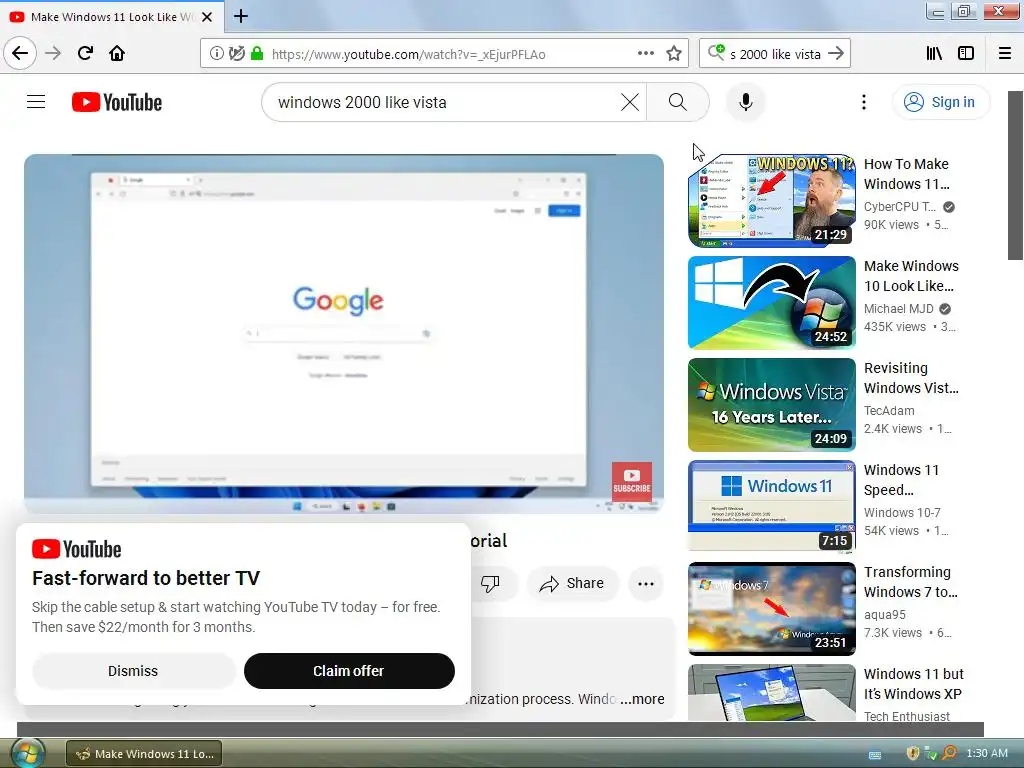Click the video player area
The image size is (1024, 768).
344,333
